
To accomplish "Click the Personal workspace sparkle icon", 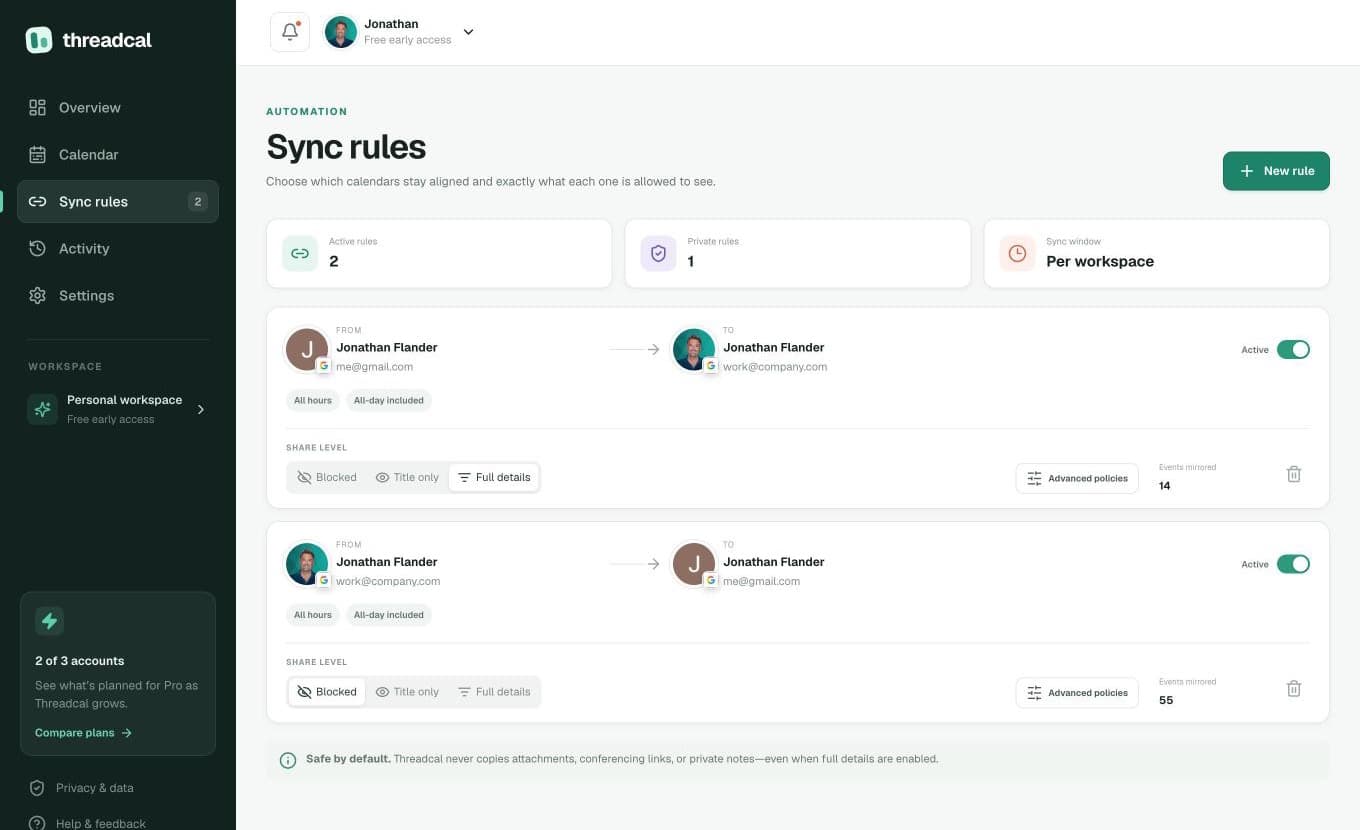I will [x=42, y=409].
